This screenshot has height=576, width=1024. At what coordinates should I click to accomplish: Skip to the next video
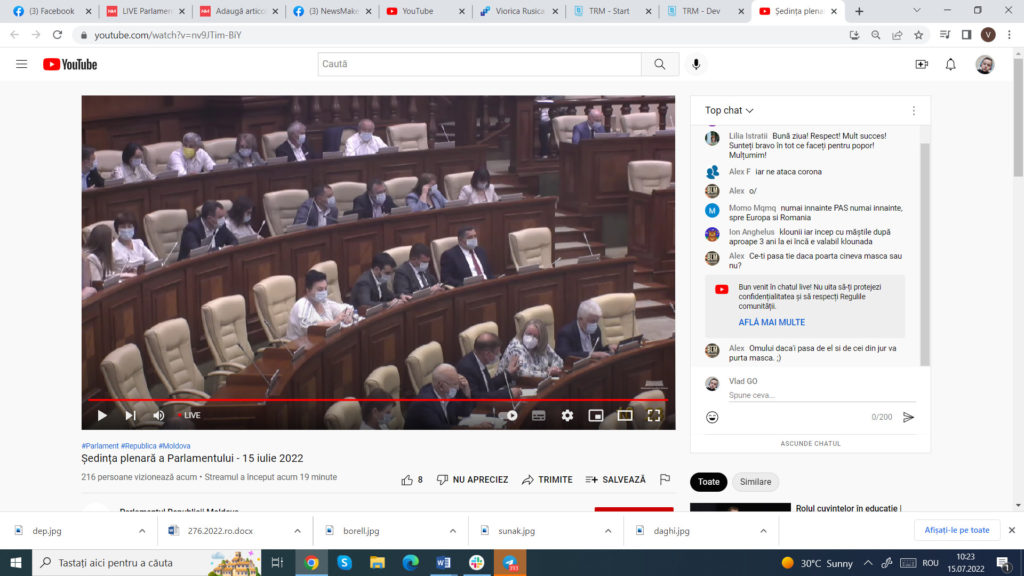(131, 415)
